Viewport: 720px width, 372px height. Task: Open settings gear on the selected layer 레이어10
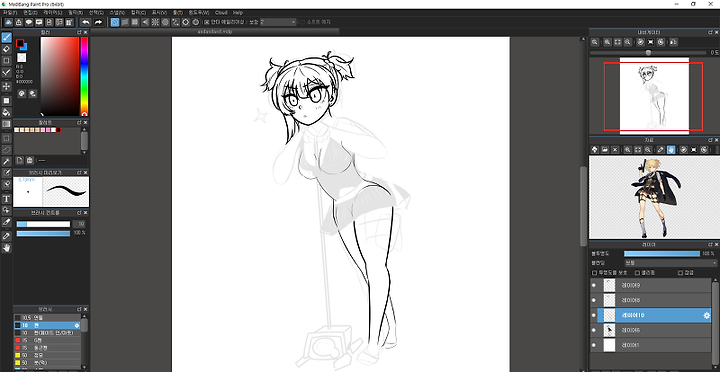707,316
